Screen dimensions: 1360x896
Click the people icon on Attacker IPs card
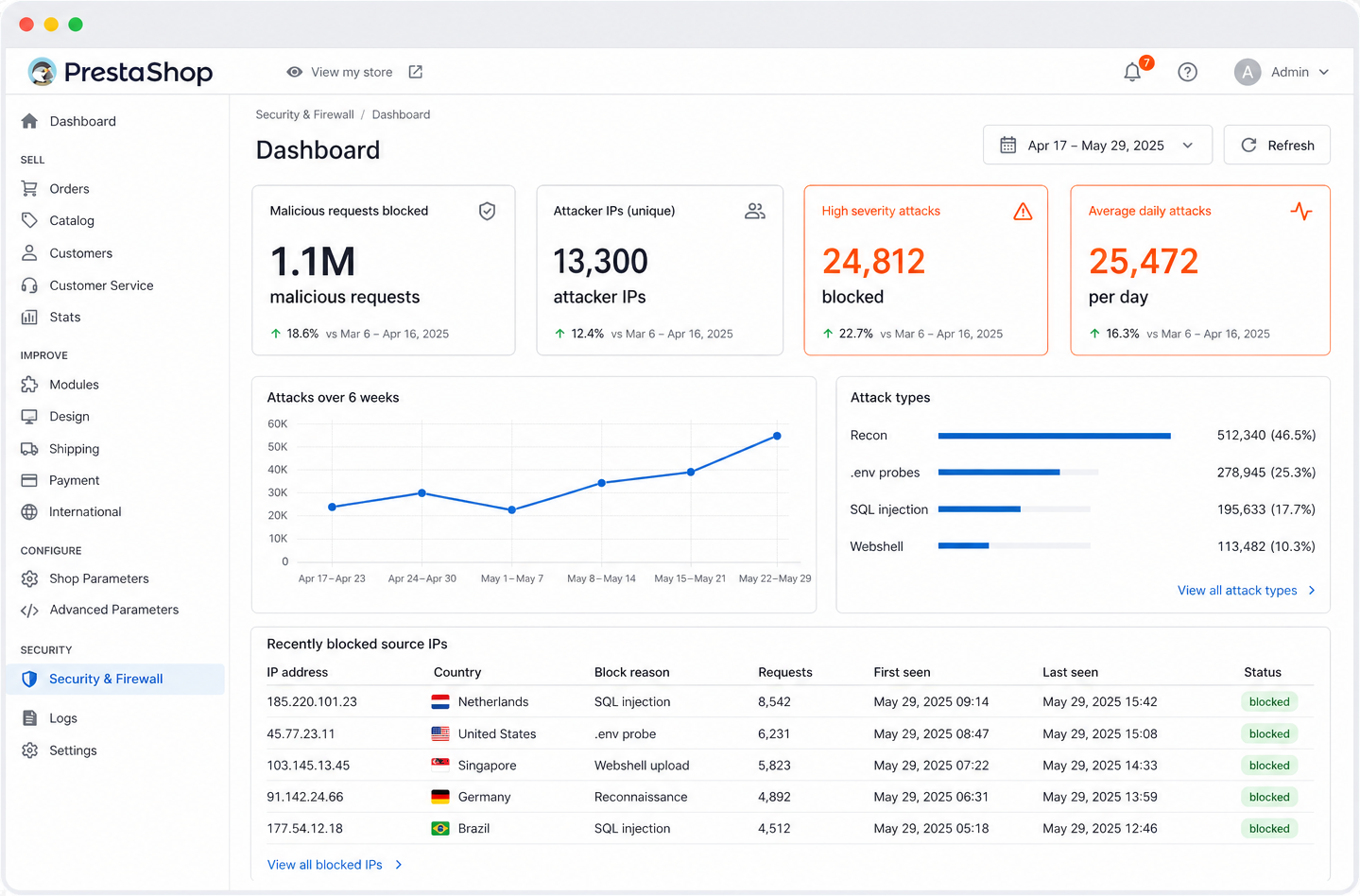point(754,211)
